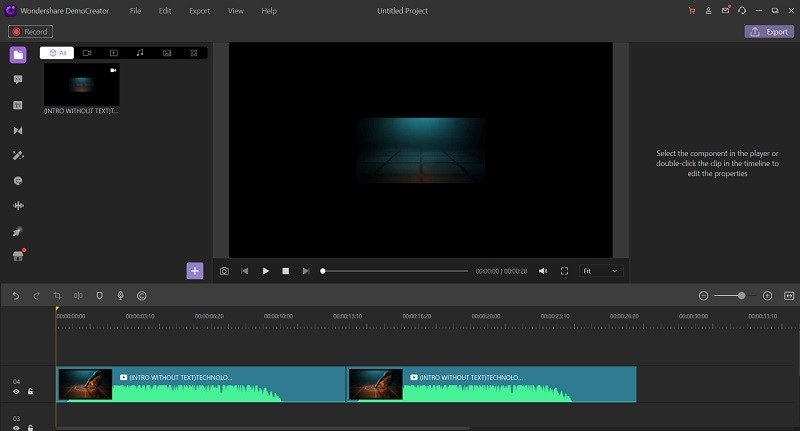
Task: Open the Transitions panel in the sidebar
Action: 18,130
